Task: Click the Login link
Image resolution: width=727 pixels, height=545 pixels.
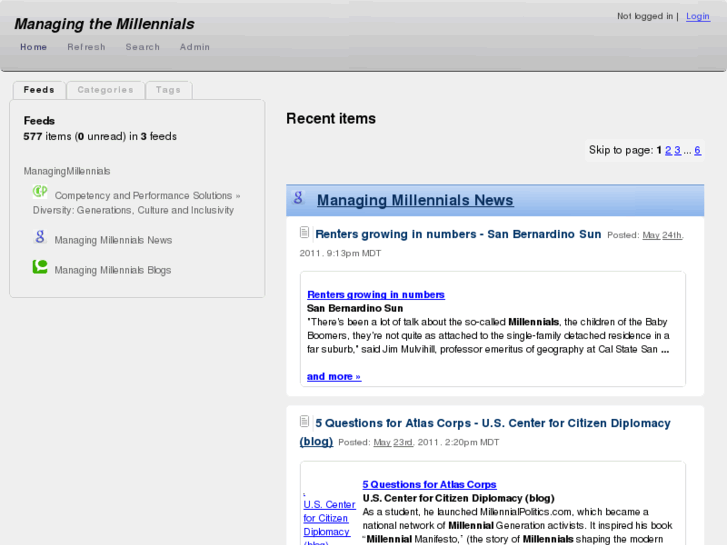Action: pyautogui.click(x=697, y=17)
